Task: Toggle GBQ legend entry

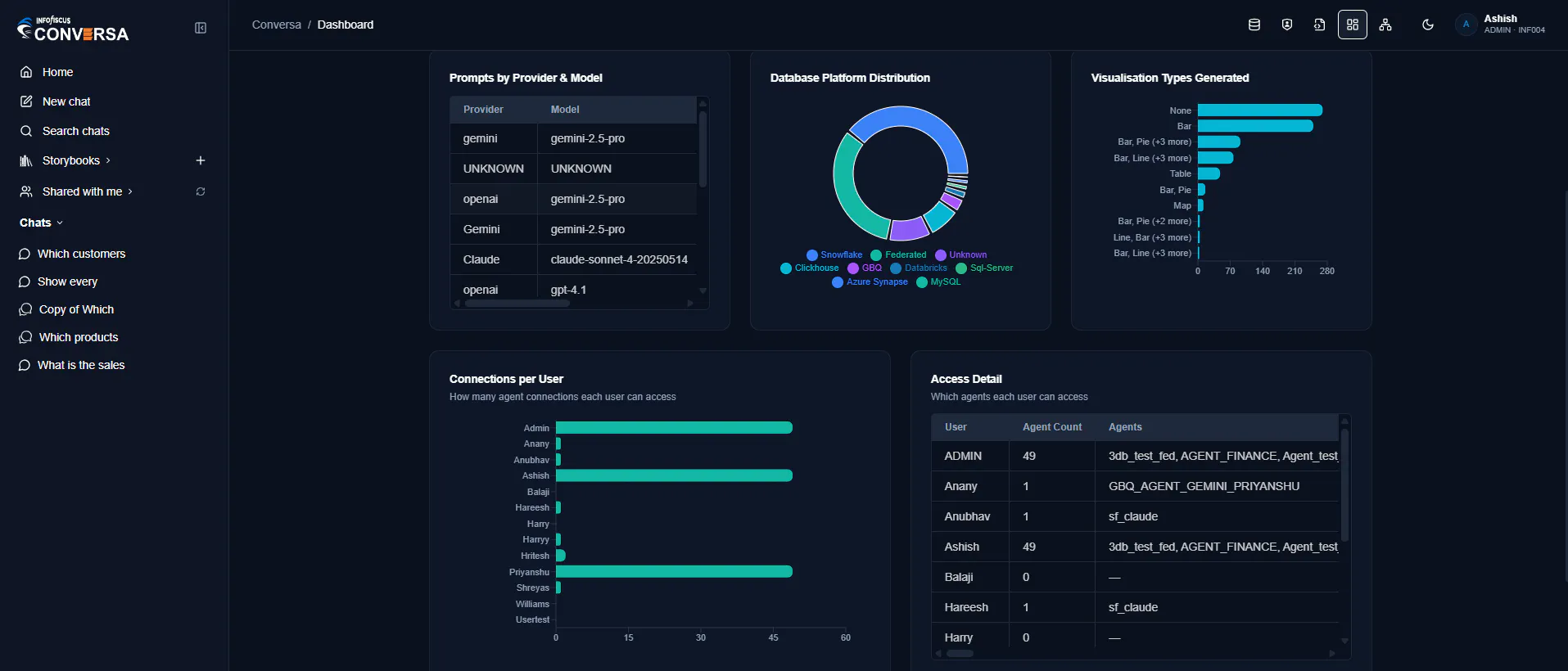Action: click(x=865, y=268)
